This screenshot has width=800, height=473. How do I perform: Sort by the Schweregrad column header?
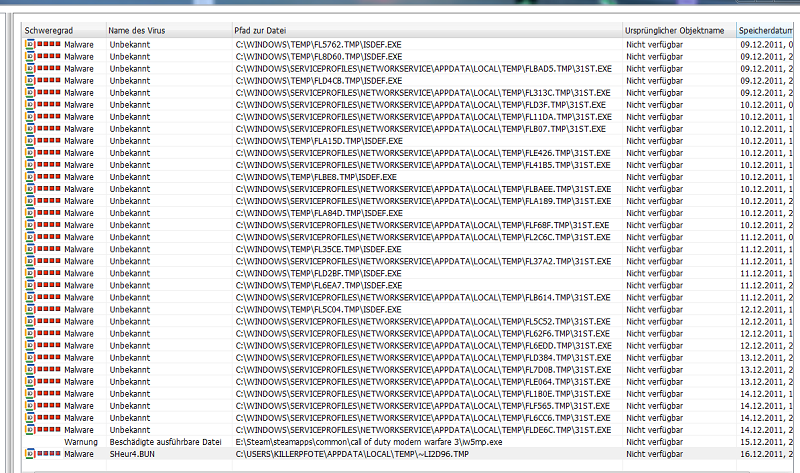[x=64, y=31]
